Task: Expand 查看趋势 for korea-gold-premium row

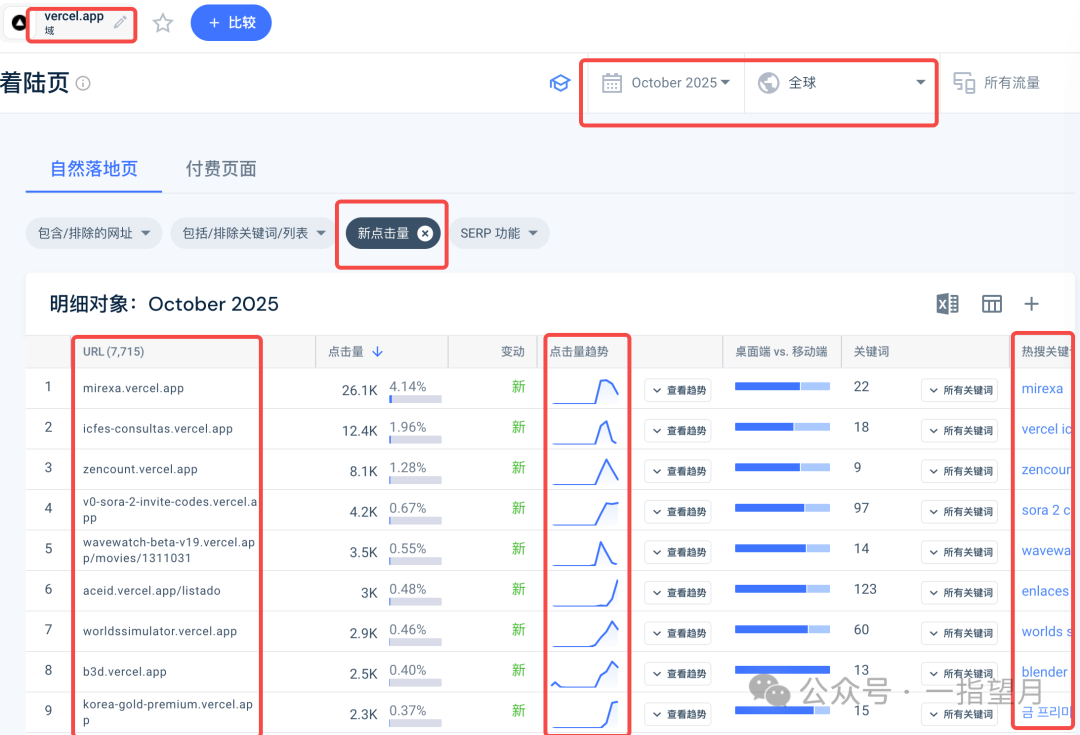Action: [x=678, y=715]
